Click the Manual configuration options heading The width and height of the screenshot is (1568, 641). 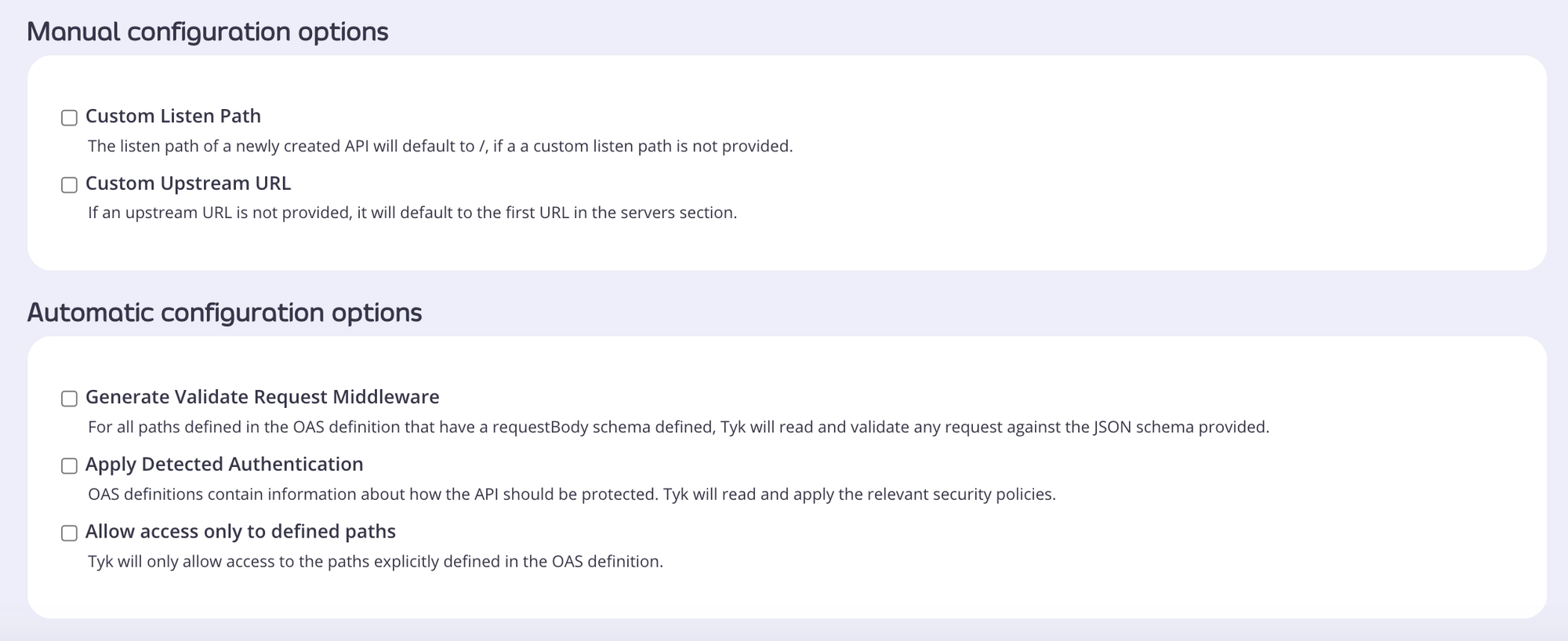click(x=208, y=31)
